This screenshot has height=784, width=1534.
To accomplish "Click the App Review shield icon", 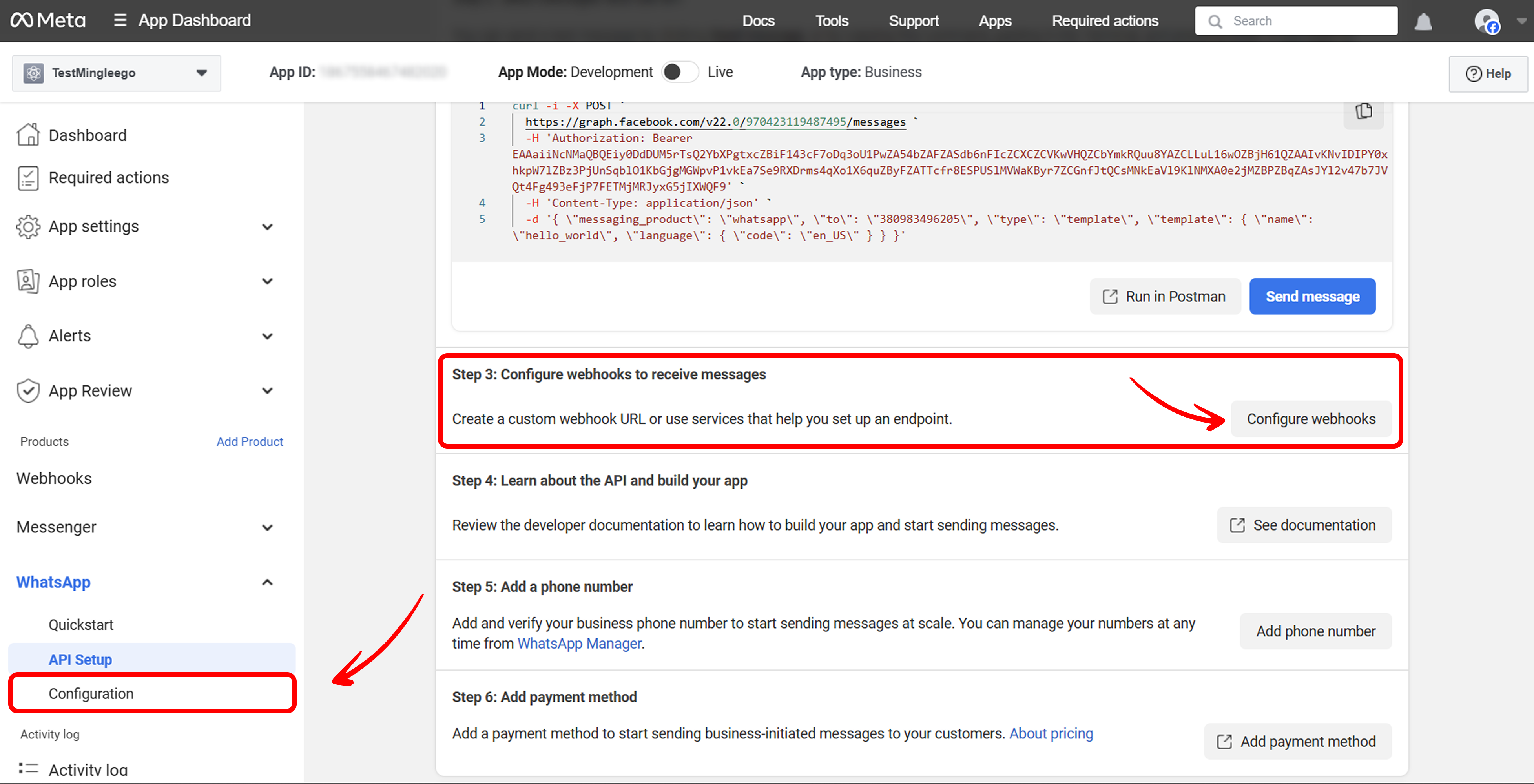I will [28, 390].
